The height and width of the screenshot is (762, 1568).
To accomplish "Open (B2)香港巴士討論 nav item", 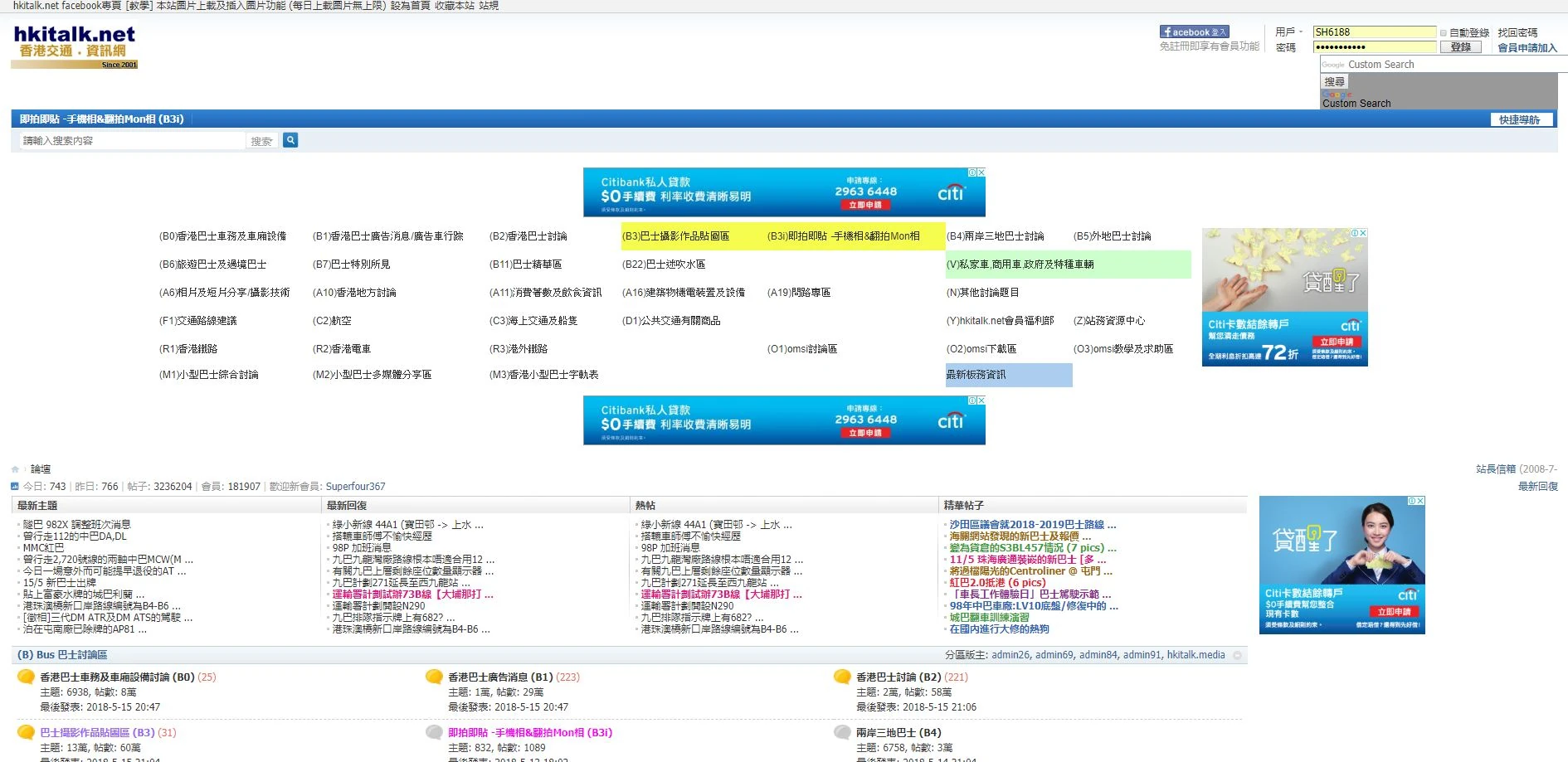I will tap(528, 236).
